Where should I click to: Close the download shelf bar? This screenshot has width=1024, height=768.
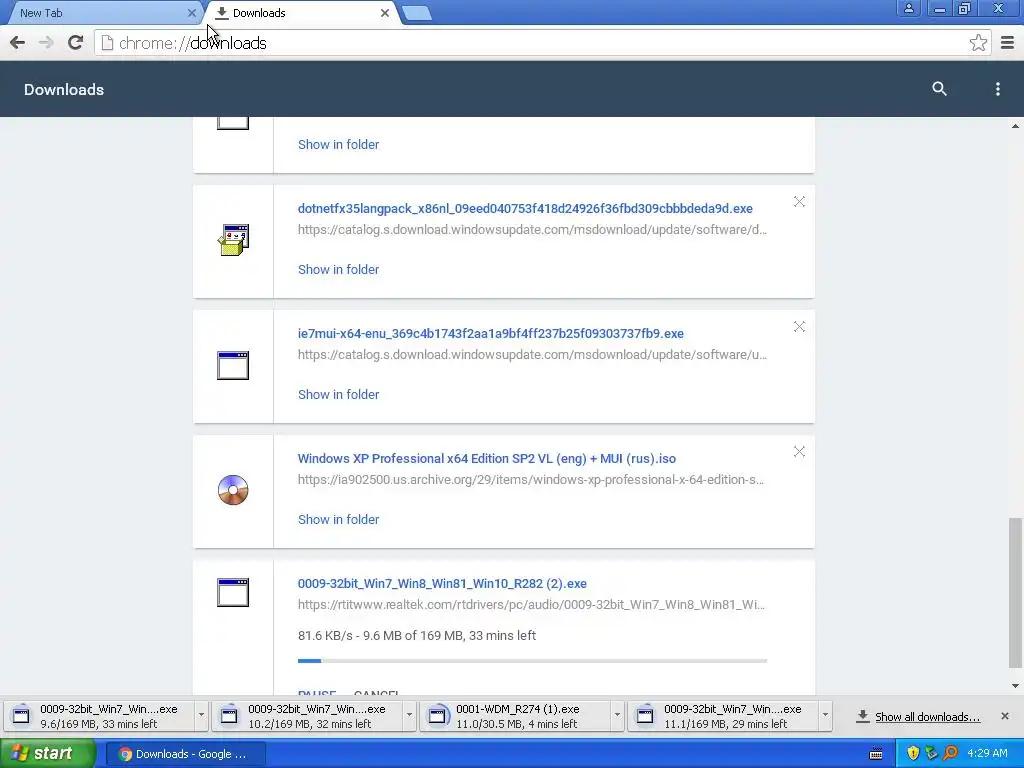pos(1004,716)
